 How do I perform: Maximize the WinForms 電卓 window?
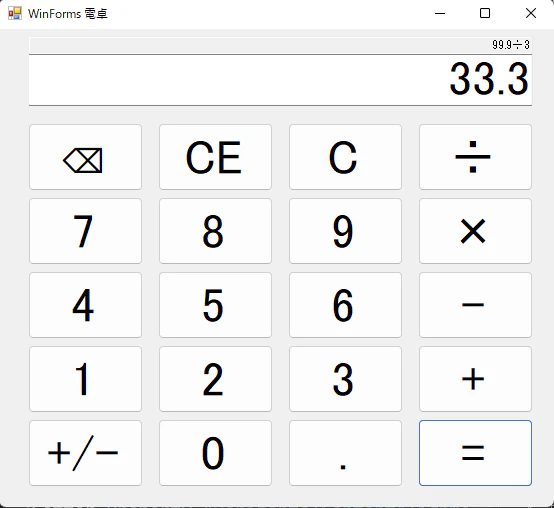tap(485, 13)
